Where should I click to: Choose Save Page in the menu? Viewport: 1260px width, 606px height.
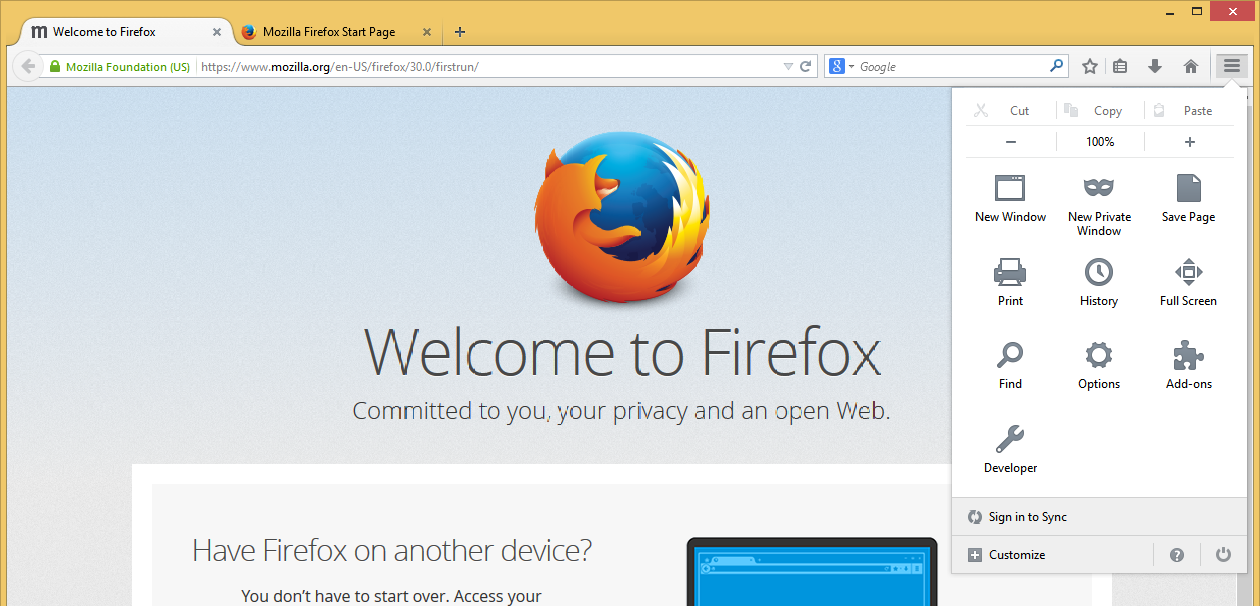(1188, 198)
